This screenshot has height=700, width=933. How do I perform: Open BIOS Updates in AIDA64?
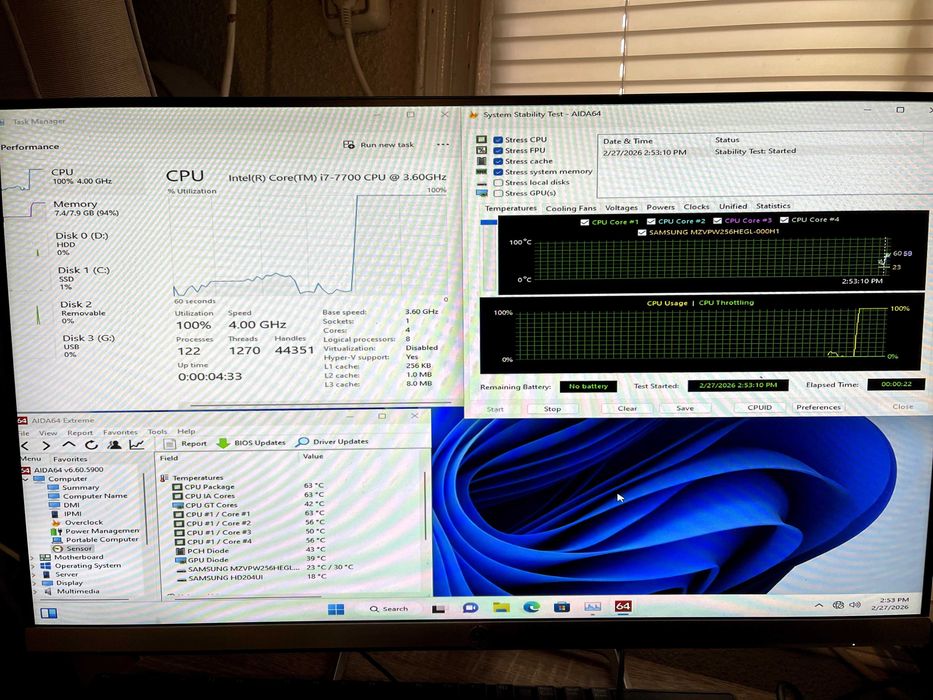point(251,443)
